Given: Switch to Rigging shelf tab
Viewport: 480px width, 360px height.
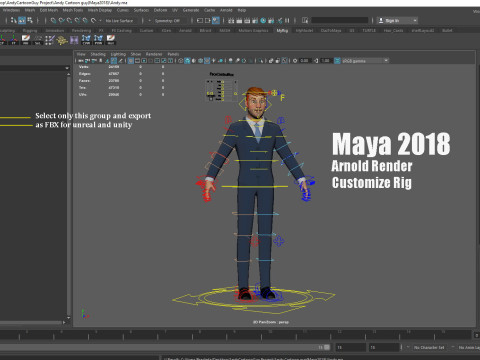Looking at the screenshot, I should click(30, 30).
